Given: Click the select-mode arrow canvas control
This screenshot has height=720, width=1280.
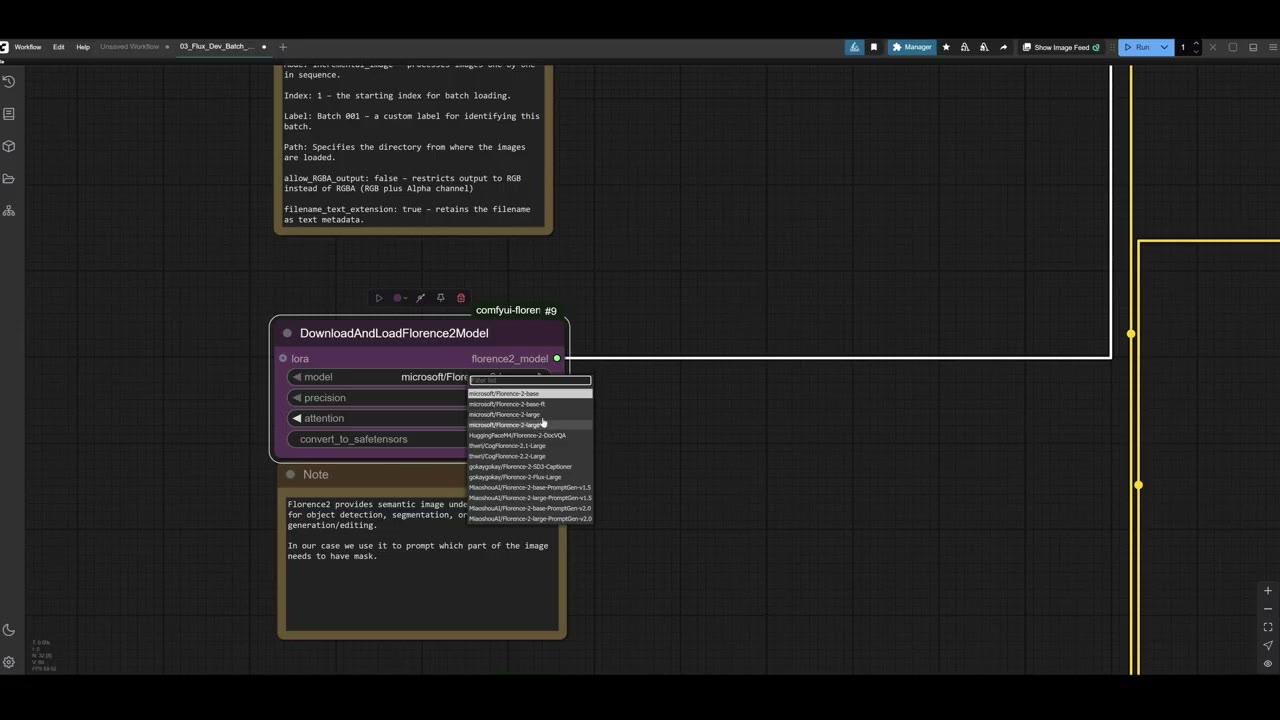Looking at the screenshot, I should 1268,646.
